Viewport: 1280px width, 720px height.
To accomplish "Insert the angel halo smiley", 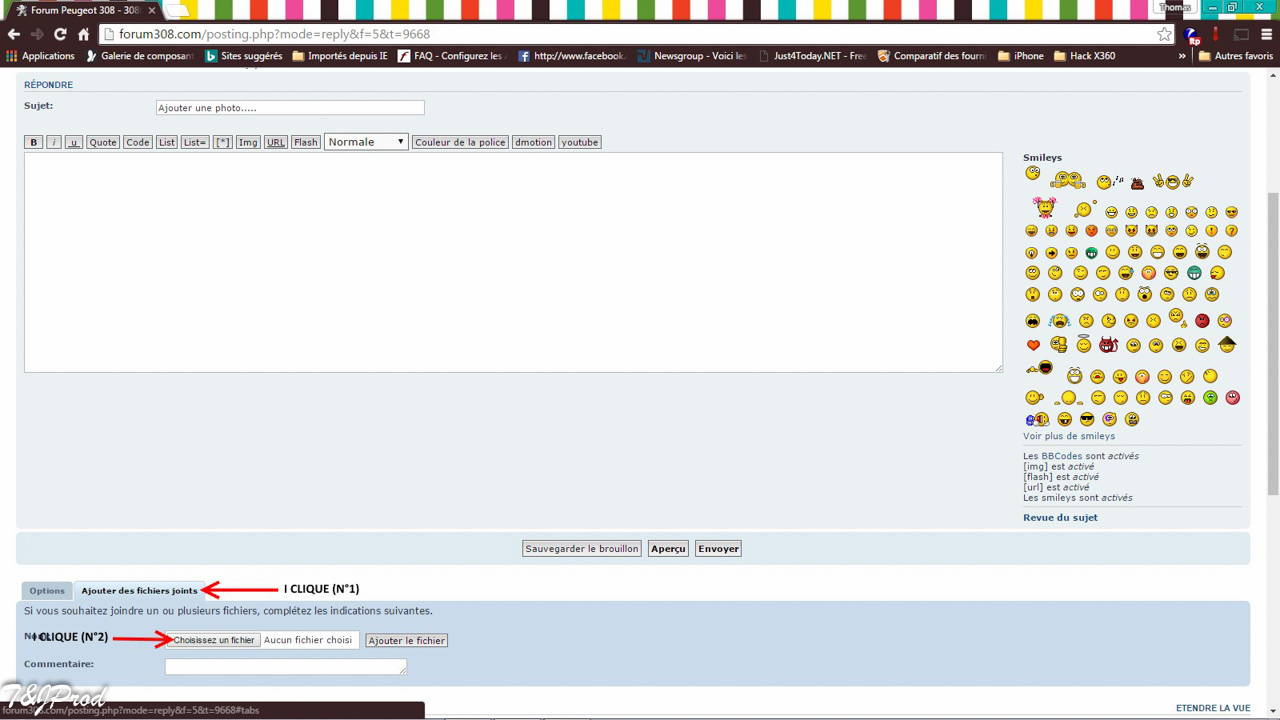I will (1083, 345).
